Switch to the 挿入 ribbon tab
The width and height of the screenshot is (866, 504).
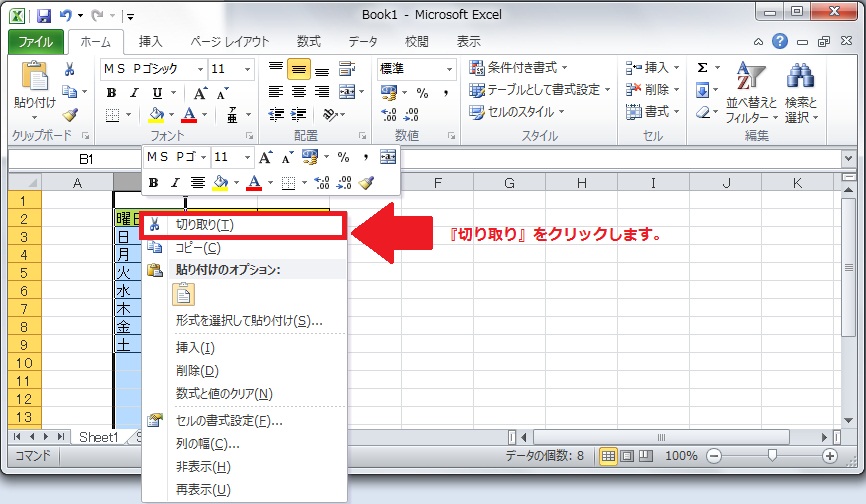[x=150, y=41]
